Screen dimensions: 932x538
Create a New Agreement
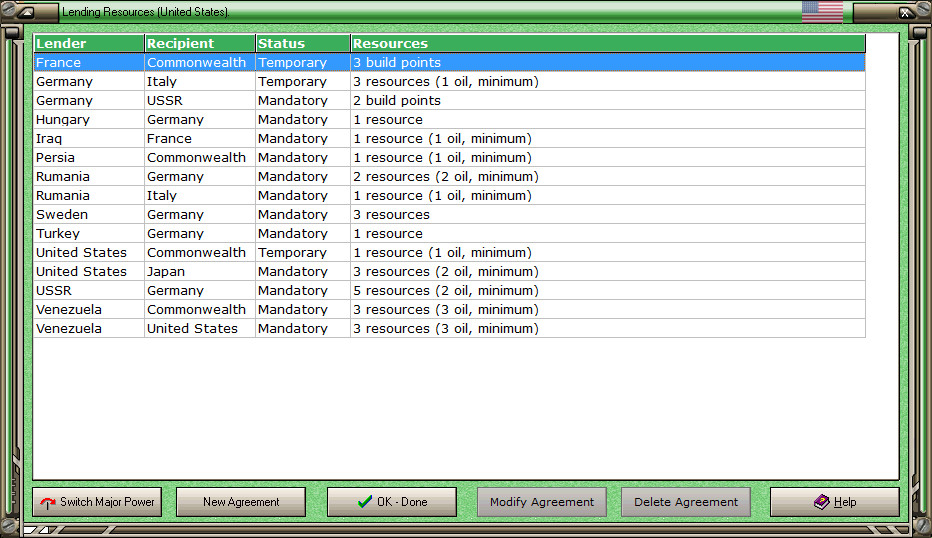241,502
